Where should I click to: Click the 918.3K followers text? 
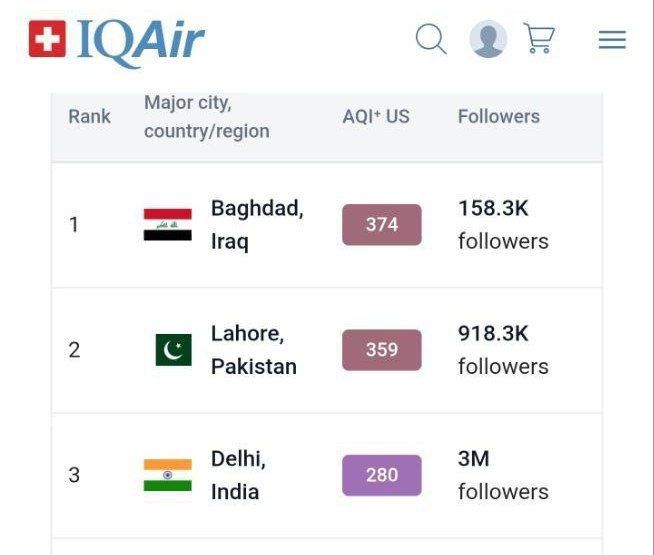click(502, 349)
